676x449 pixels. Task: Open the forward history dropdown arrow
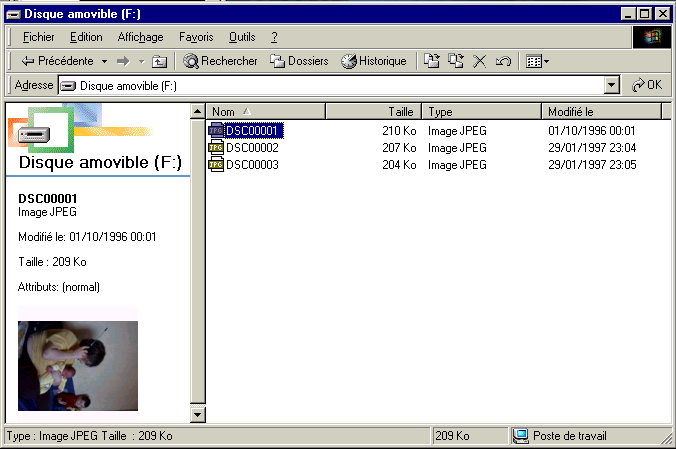point(141,62)
